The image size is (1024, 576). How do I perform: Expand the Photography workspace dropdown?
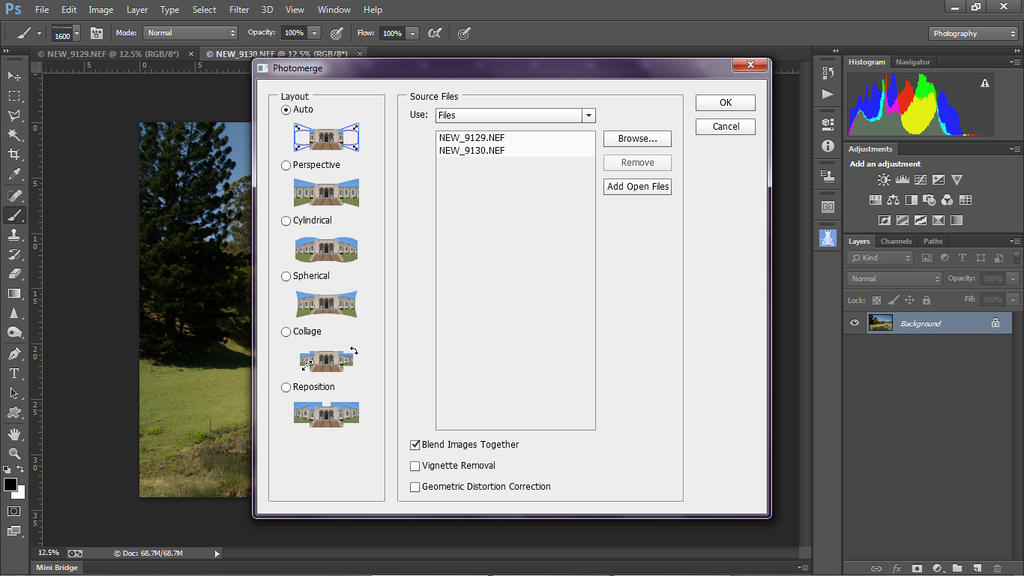[x=972, y=33]
